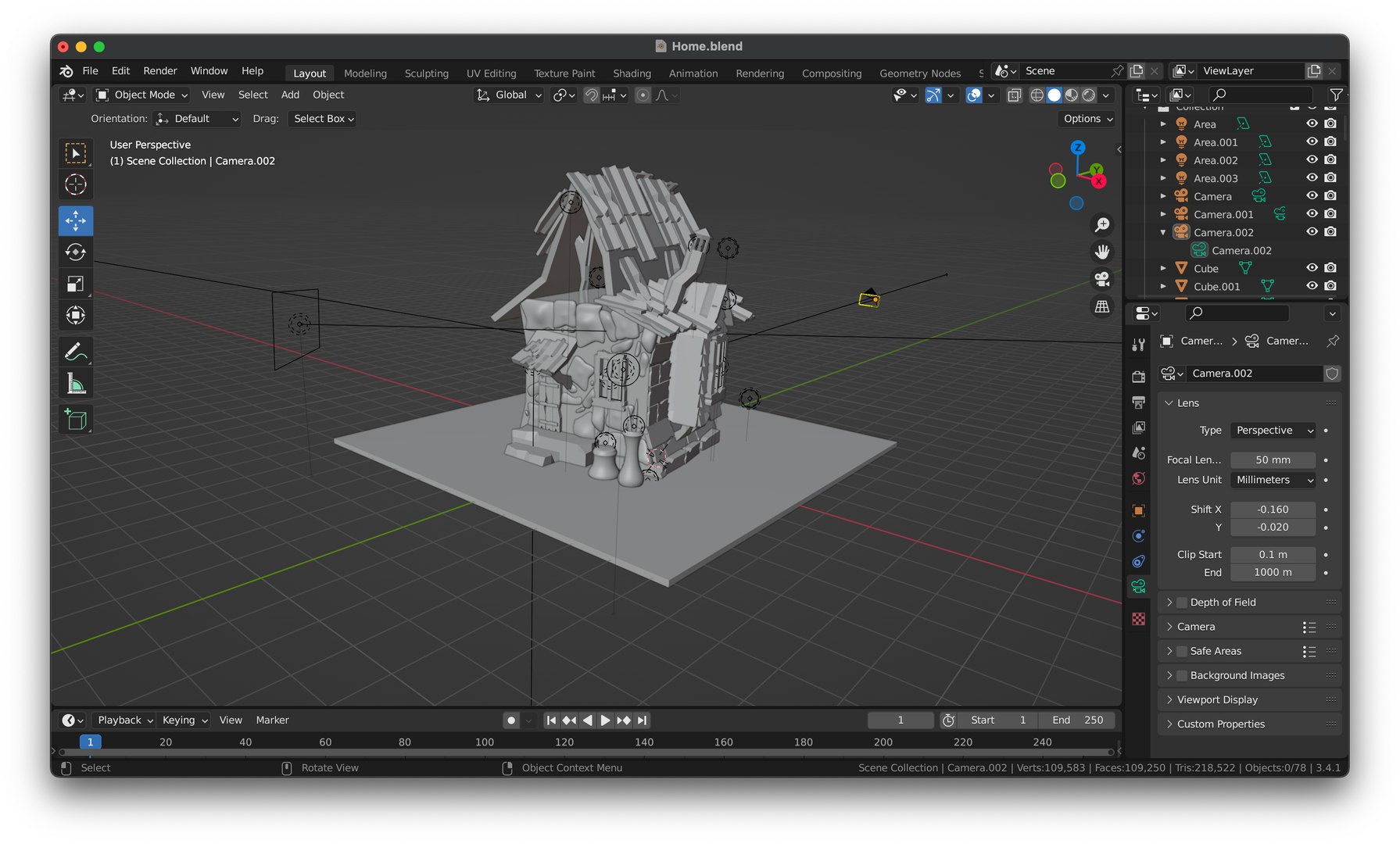Open the Lens Unit Millimeters dropdown
The height and width of the screenshot is (844, 1400).
(1273, 480)
